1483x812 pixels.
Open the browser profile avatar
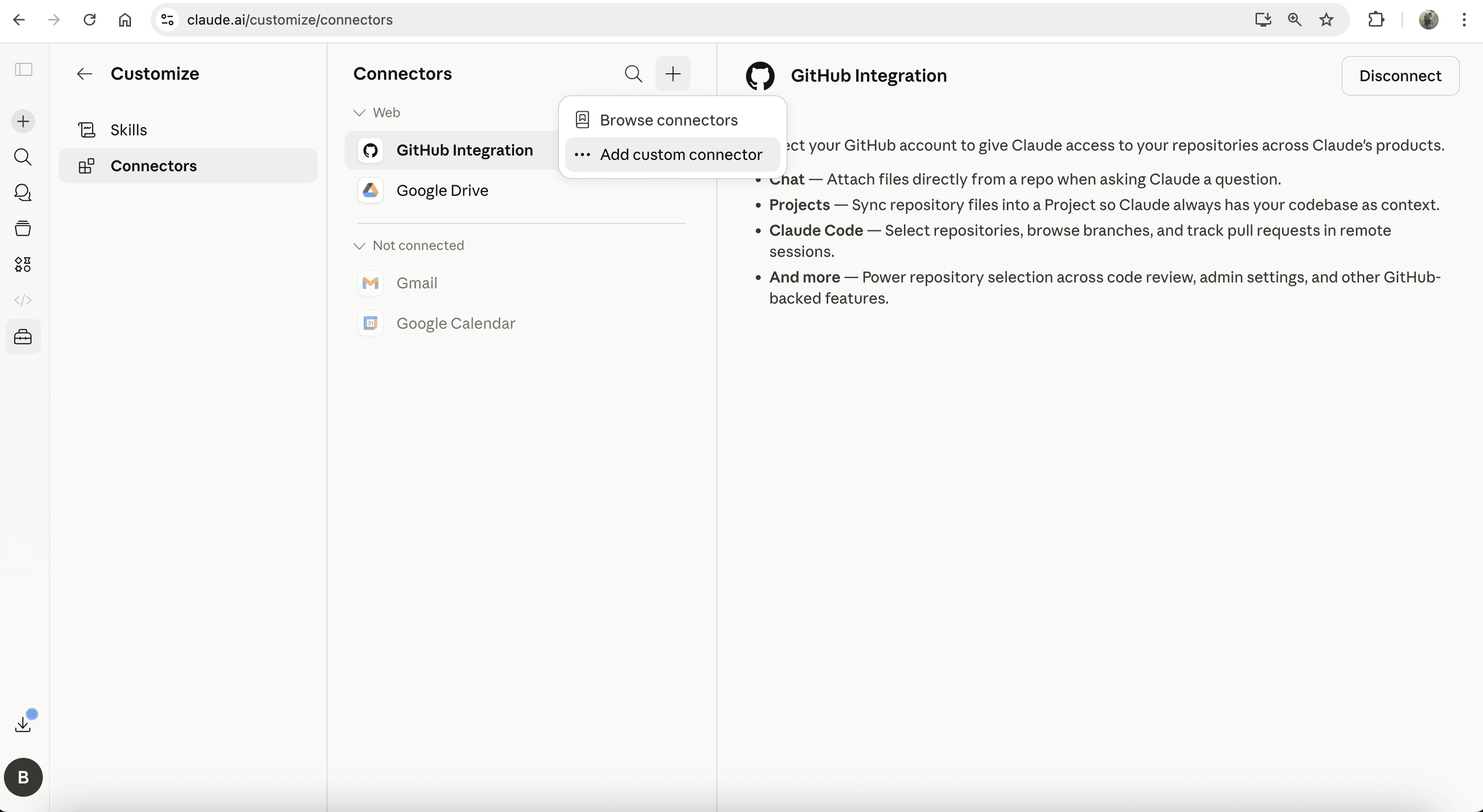[1428, 20]
